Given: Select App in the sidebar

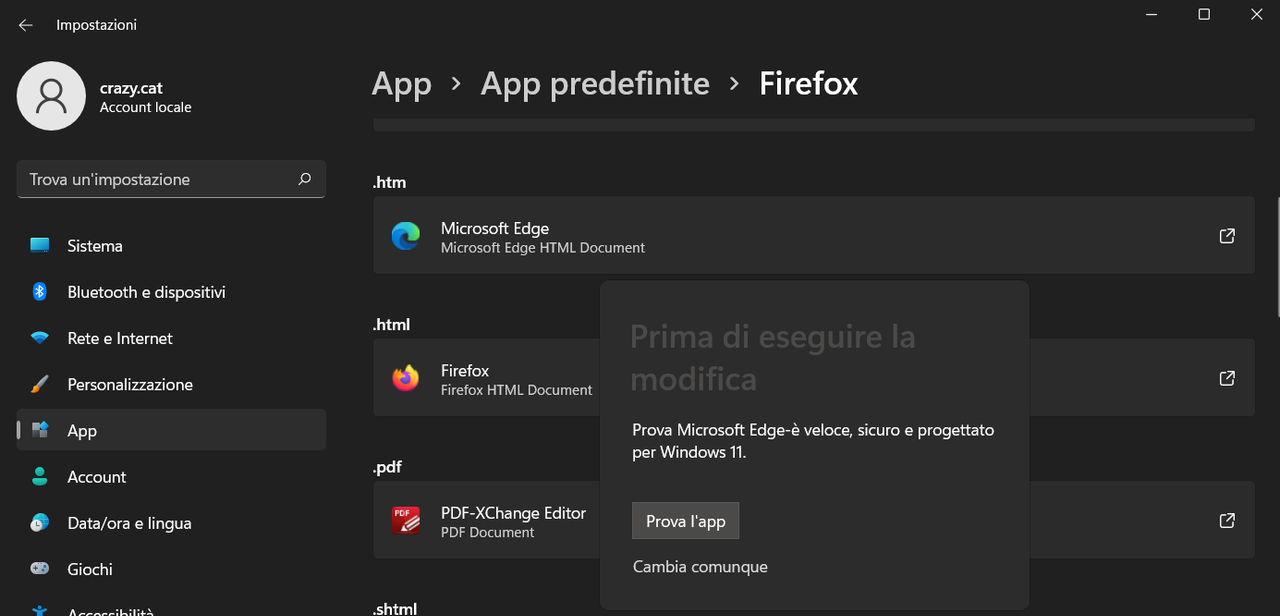Looking at the screenshot, I should pos(171,430).
